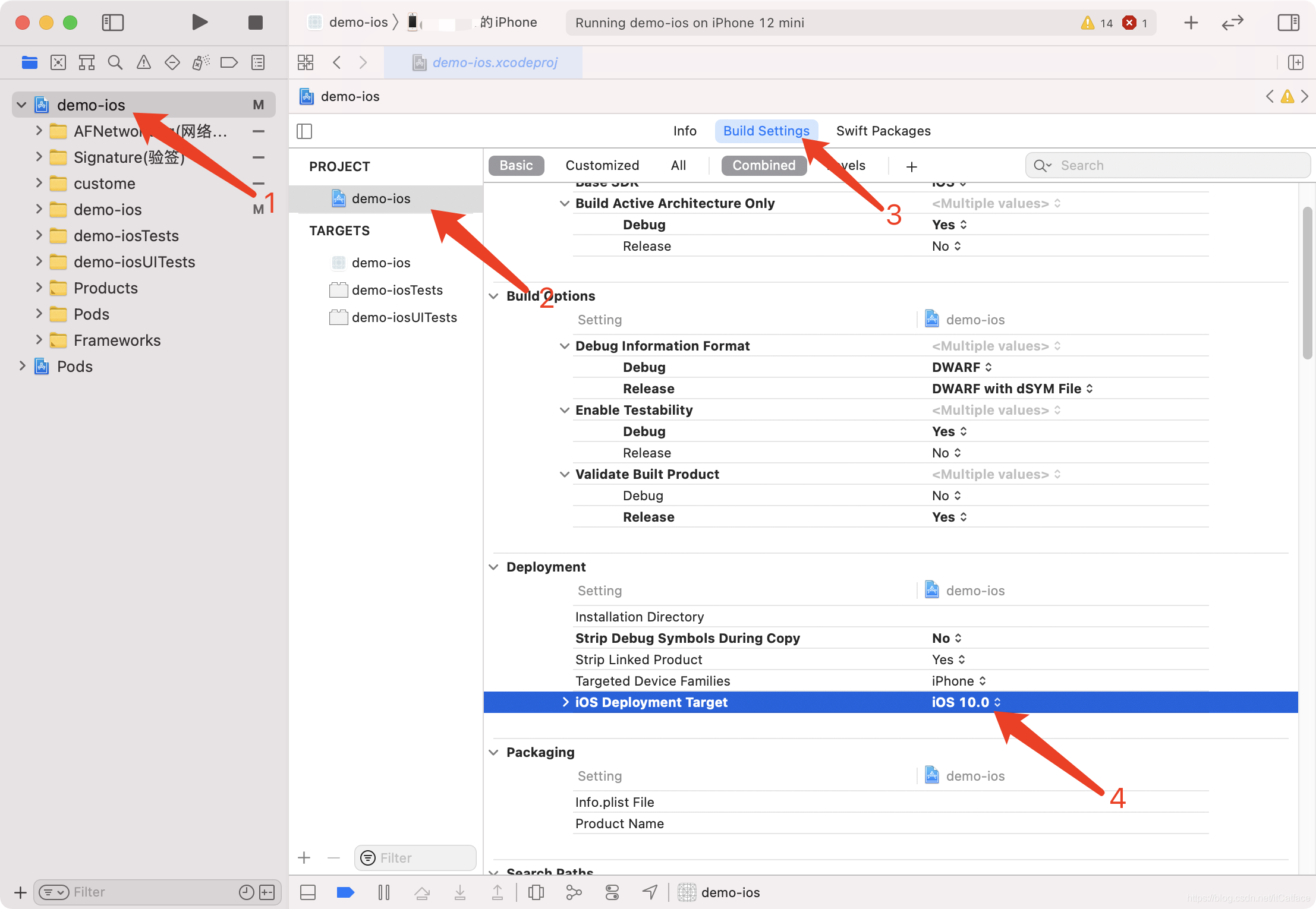The image size is (1316, 909).
Task: Click the related items grid icon
Action: click(x=306, y=62)
